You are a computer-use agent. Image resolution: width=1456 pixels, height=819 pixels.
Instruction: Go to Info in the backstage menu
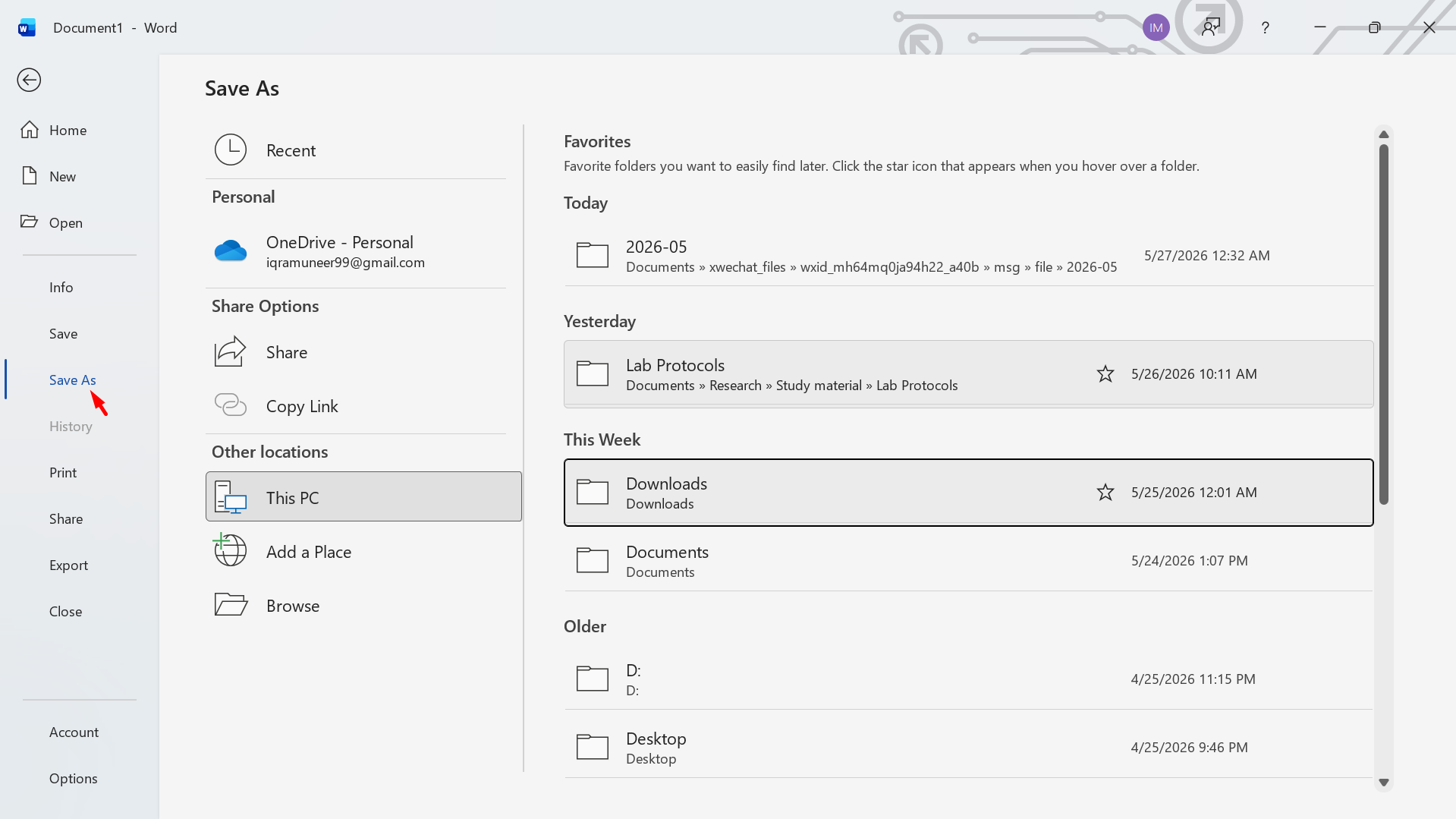pyautogui.click(x=61, y=287)
